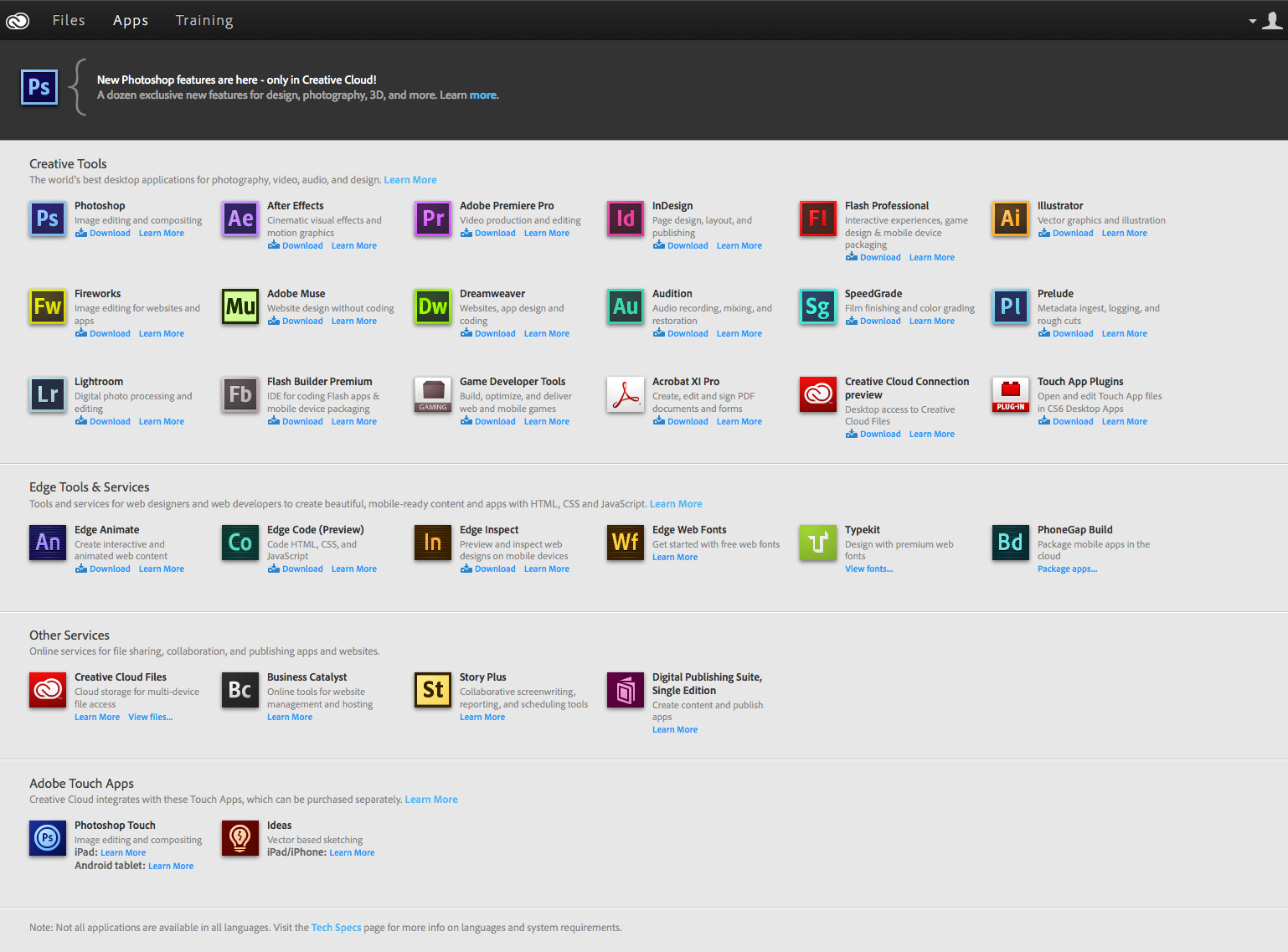The image size is (1288, 952).
Task: Click the Lightroom icon
Action: pyautogui.click(x=48, y=394)
